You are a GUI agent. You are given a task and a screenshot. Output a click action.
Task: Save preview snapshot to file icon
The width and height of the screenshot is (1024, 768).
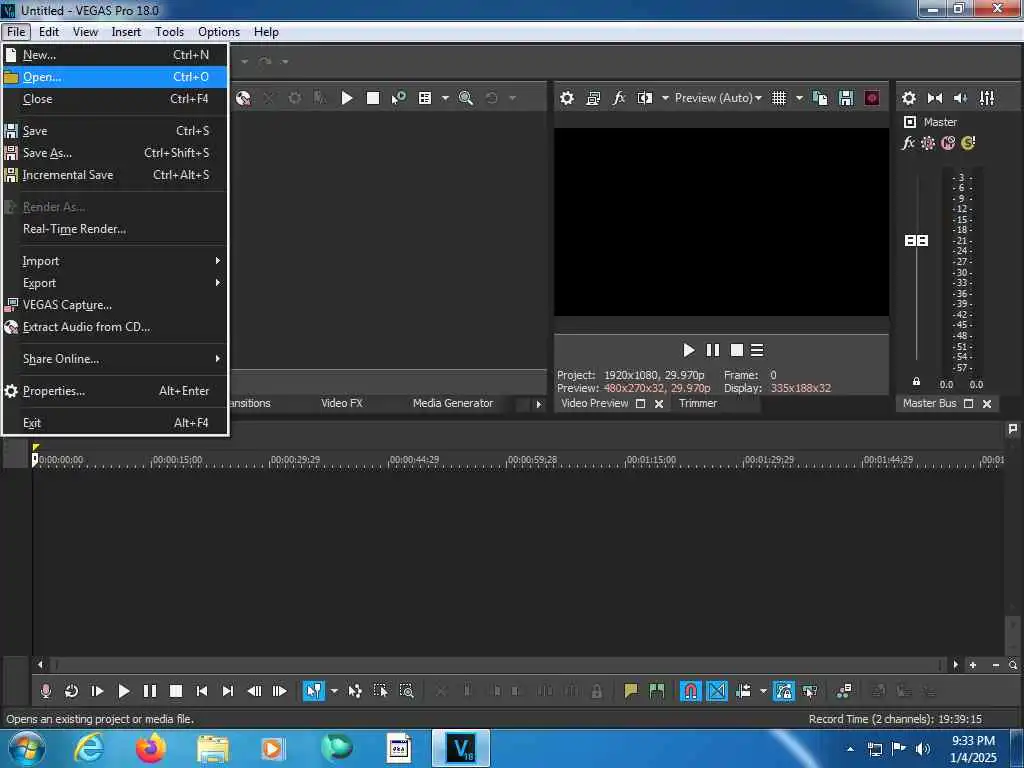(846, 98)
